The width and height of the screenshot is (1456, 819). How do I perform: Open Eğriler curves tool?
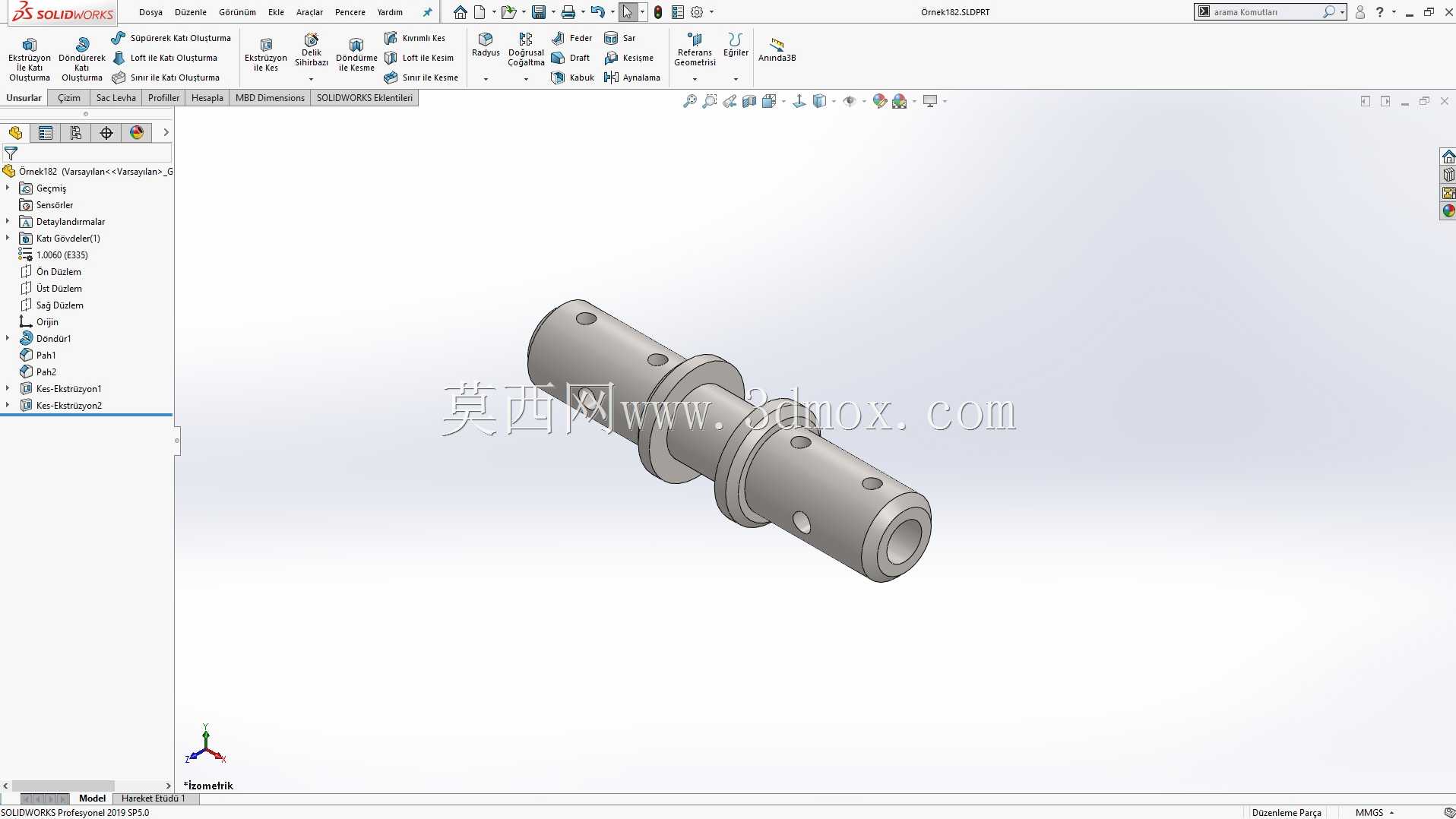(x=736, y=45)
